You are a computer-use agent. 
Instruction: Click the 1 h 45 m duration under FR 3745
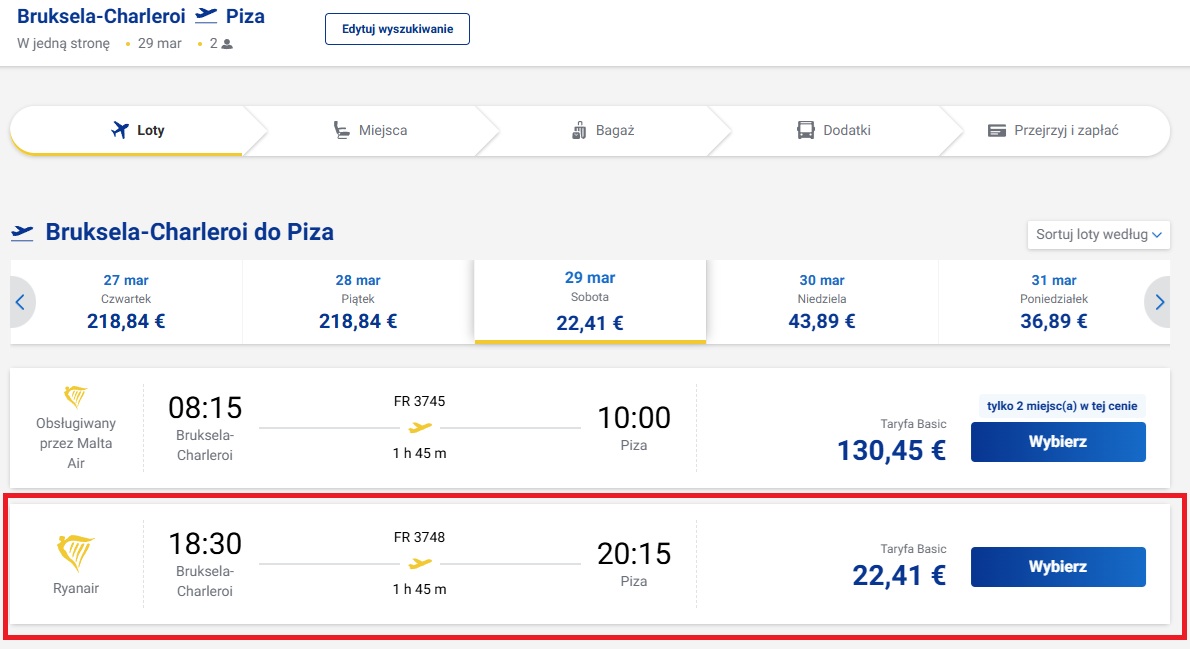(420, 453)
